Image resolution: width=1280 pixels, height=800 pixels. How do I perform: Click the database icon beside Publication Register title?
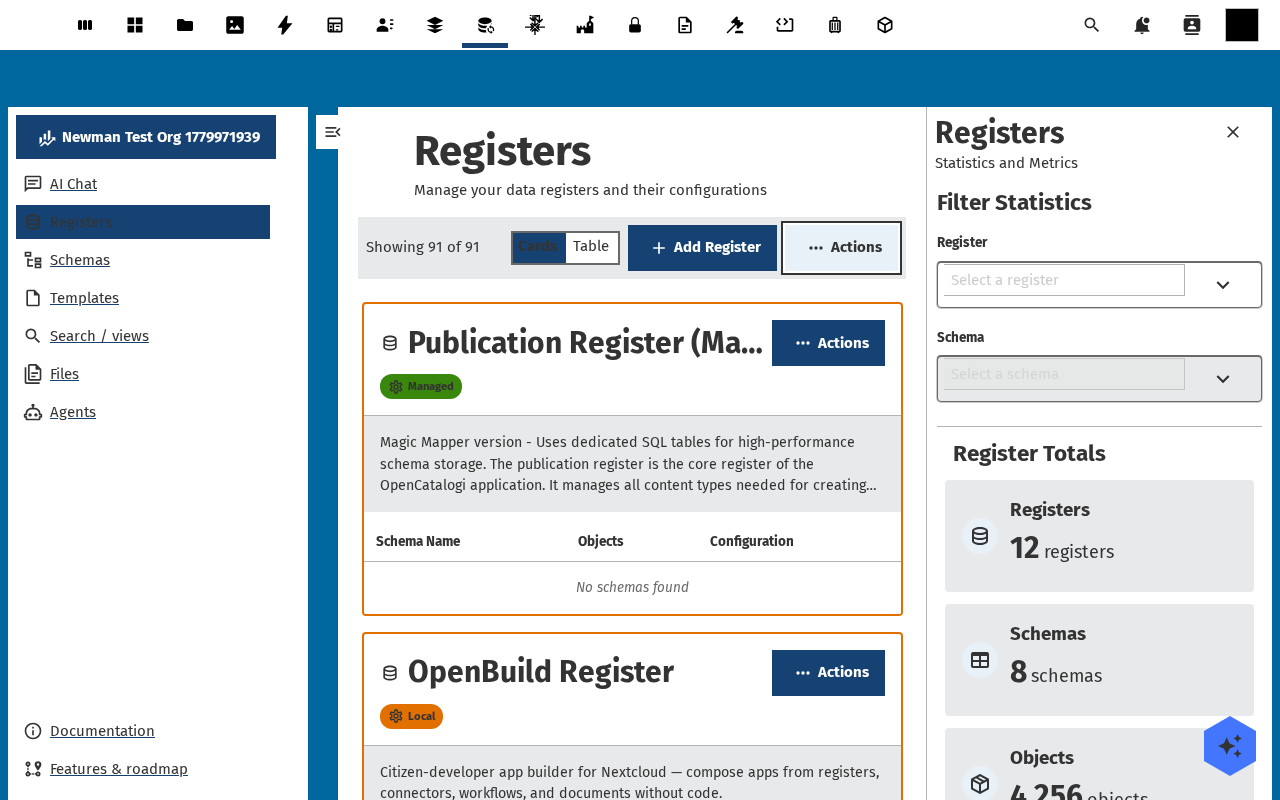[x=390, y=343]
